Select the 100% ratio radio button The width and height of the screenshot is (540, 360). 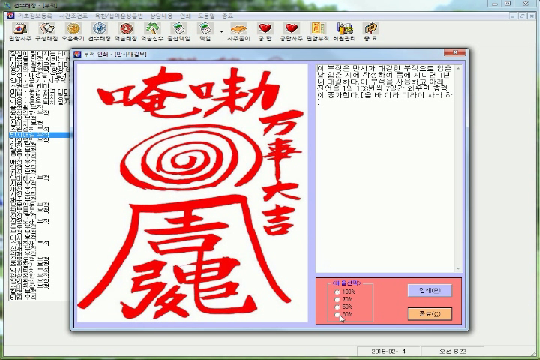coord(337,292)
